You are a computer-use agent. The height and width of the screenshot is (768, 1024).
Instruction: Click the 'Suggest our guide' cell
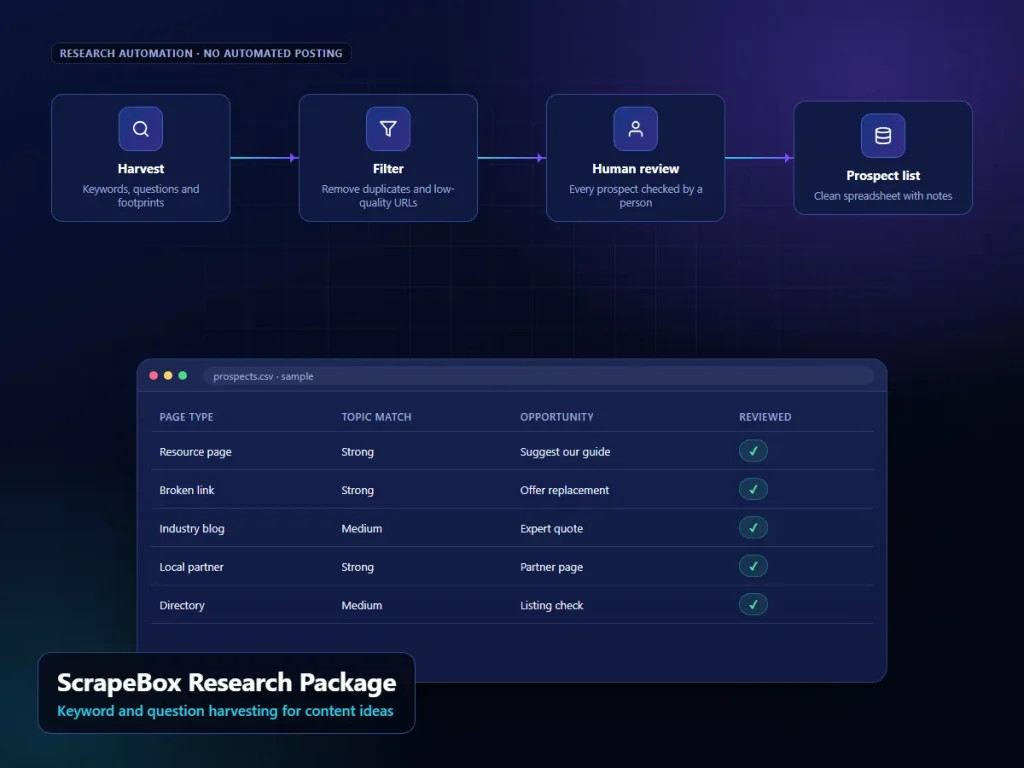point(565,452)
